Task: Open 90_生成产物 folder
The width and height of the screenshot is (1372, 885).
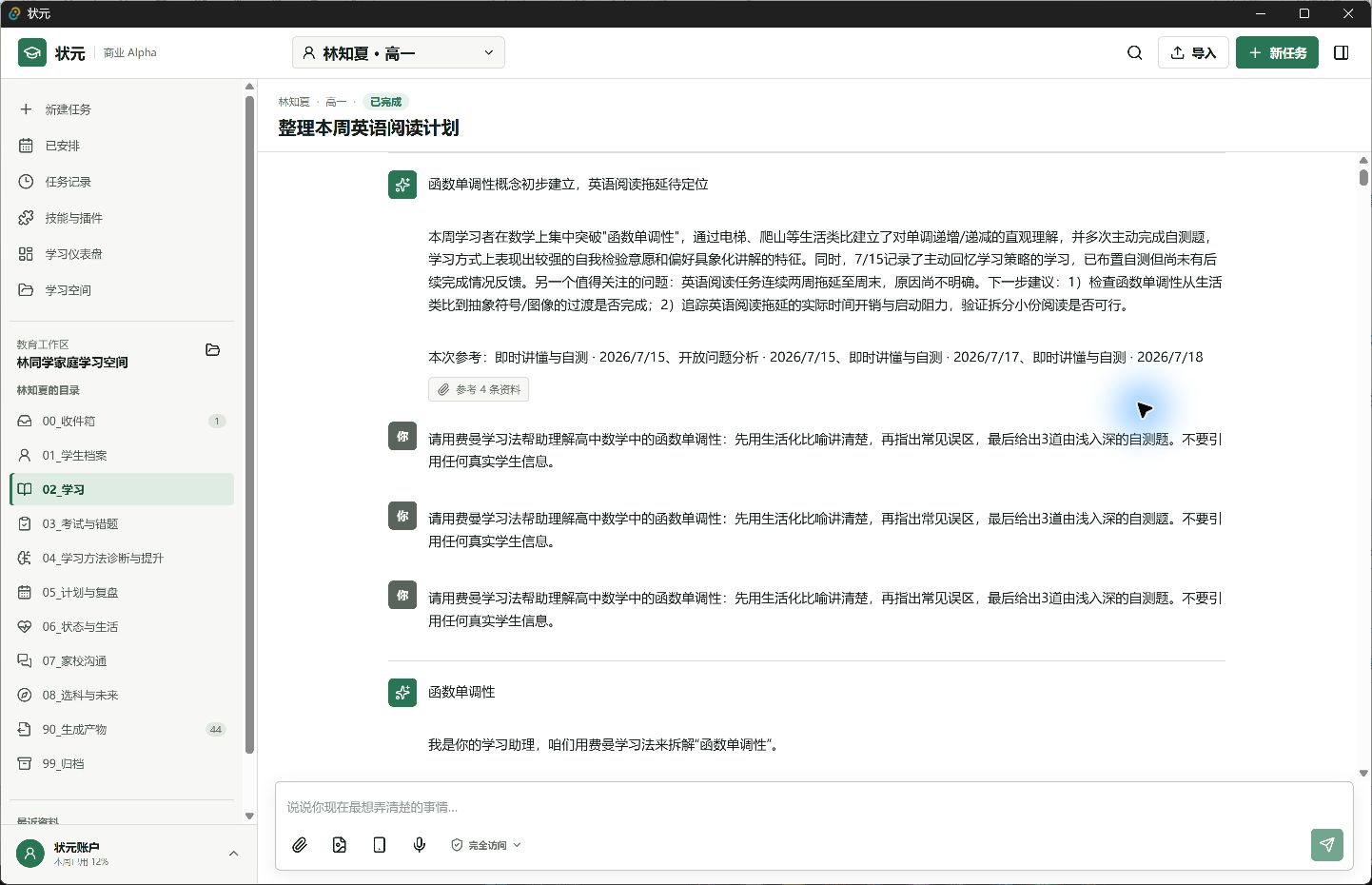Action: (121, 729)
